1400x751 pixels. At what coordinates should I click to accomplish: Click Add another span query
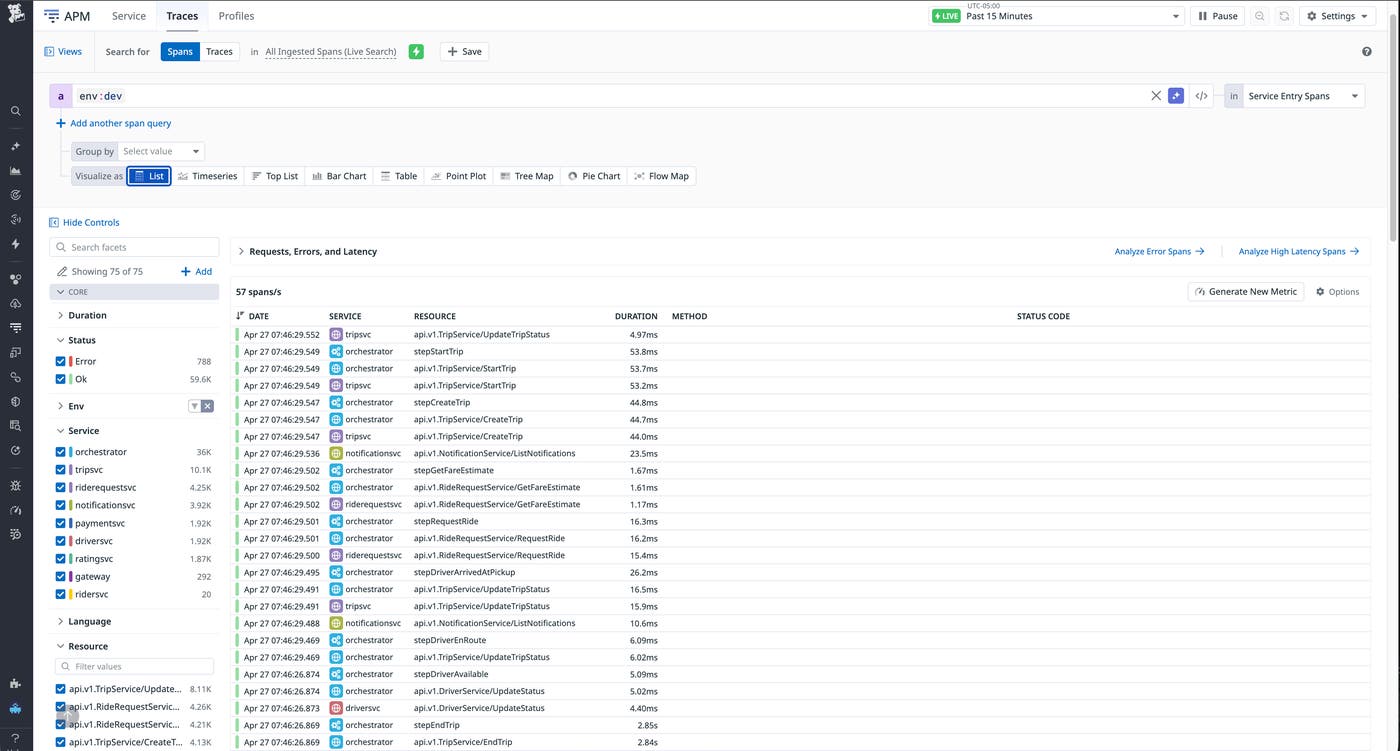(x=114, y=123)
